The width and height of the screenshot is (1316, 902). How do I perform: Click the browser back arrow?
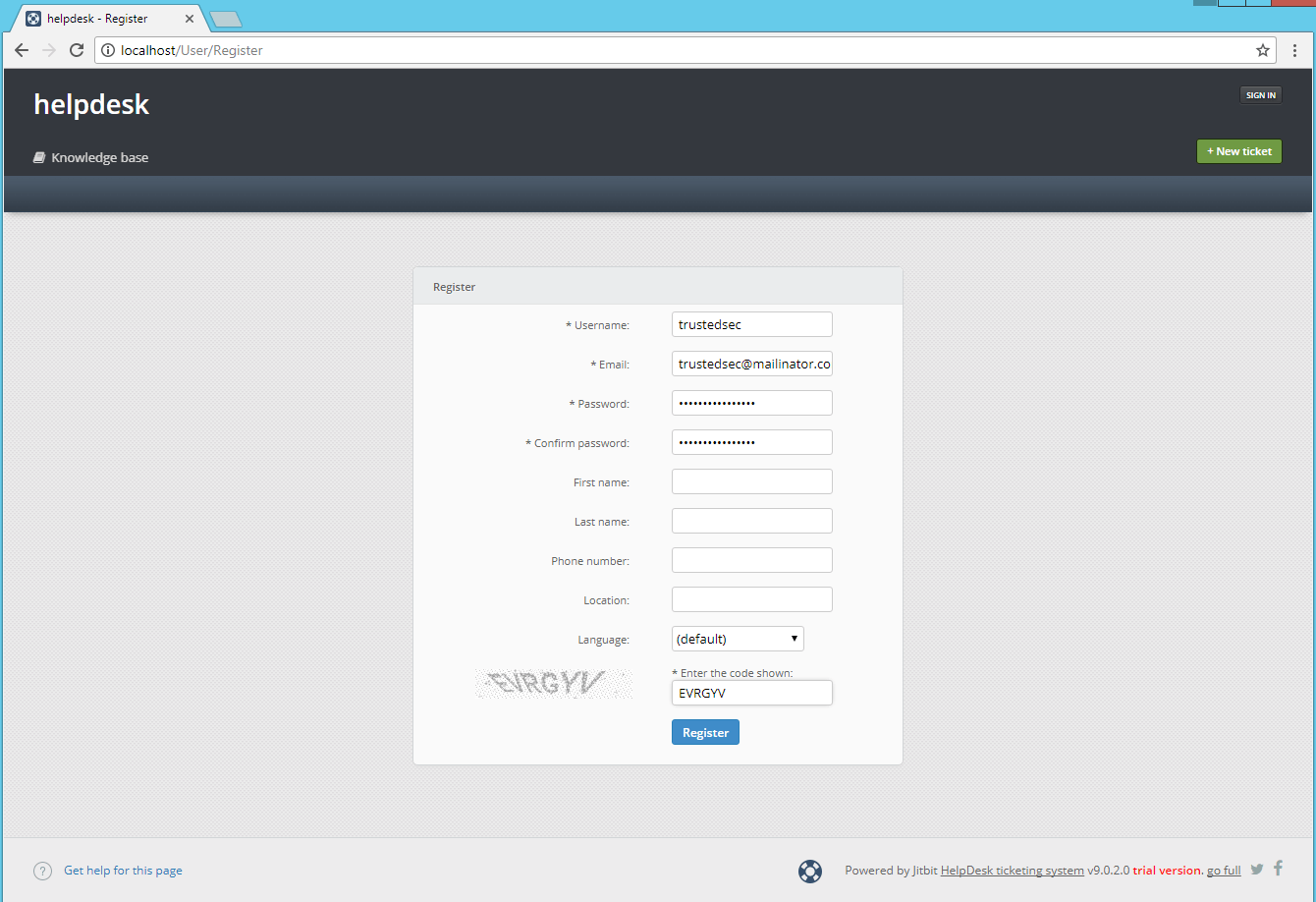coord(22,49)
